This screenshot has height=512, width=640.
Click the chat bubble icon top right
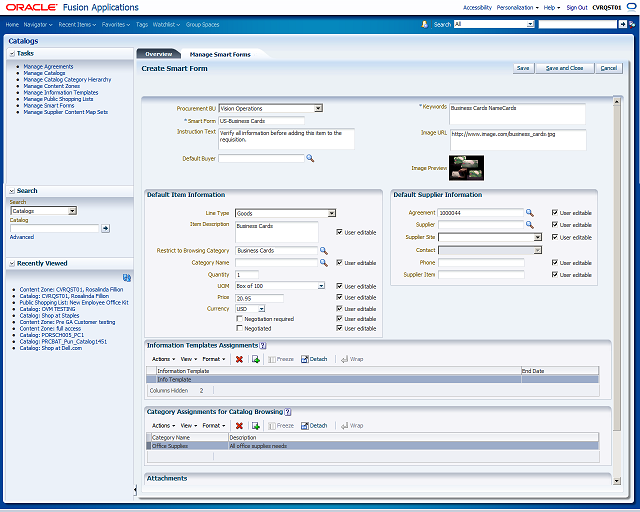click(631, 7)
